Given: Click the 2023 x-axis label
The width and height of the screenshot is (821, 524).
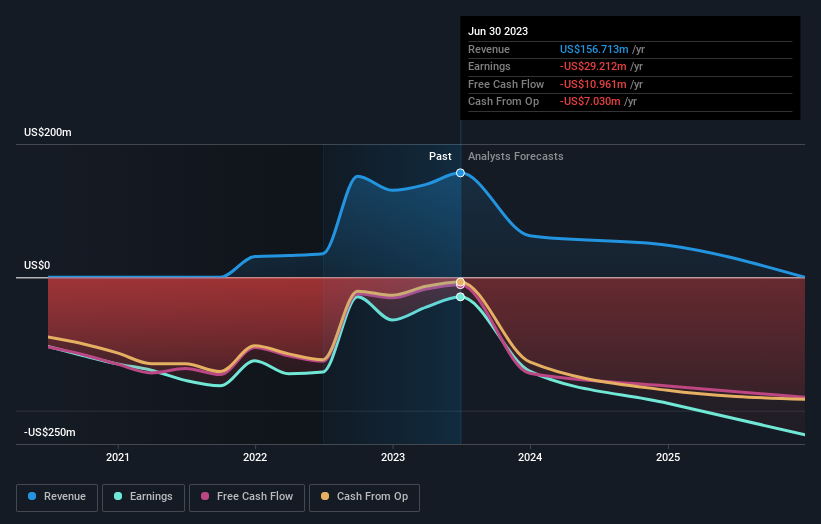Looking at the screenshot, I should (x=393, y=457).
